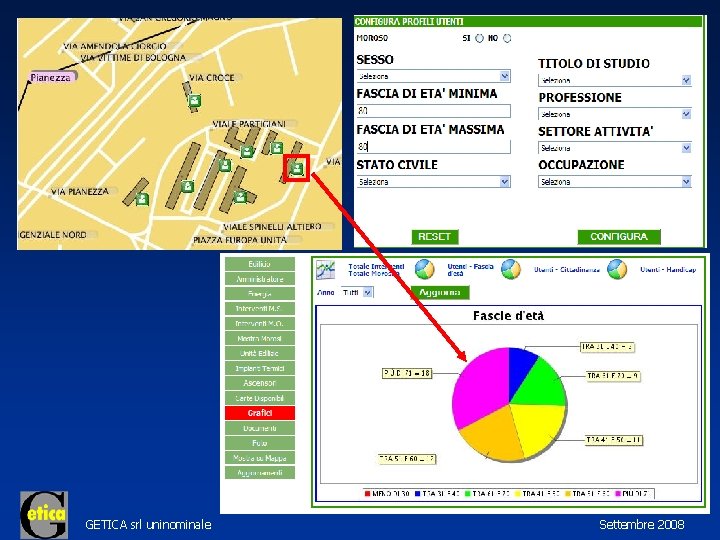The width and height of the screenshot is (720, 540).
Task: Open the Anno dropdown showing Tutti
Action: pyautogui.click(x=357, y=292)
